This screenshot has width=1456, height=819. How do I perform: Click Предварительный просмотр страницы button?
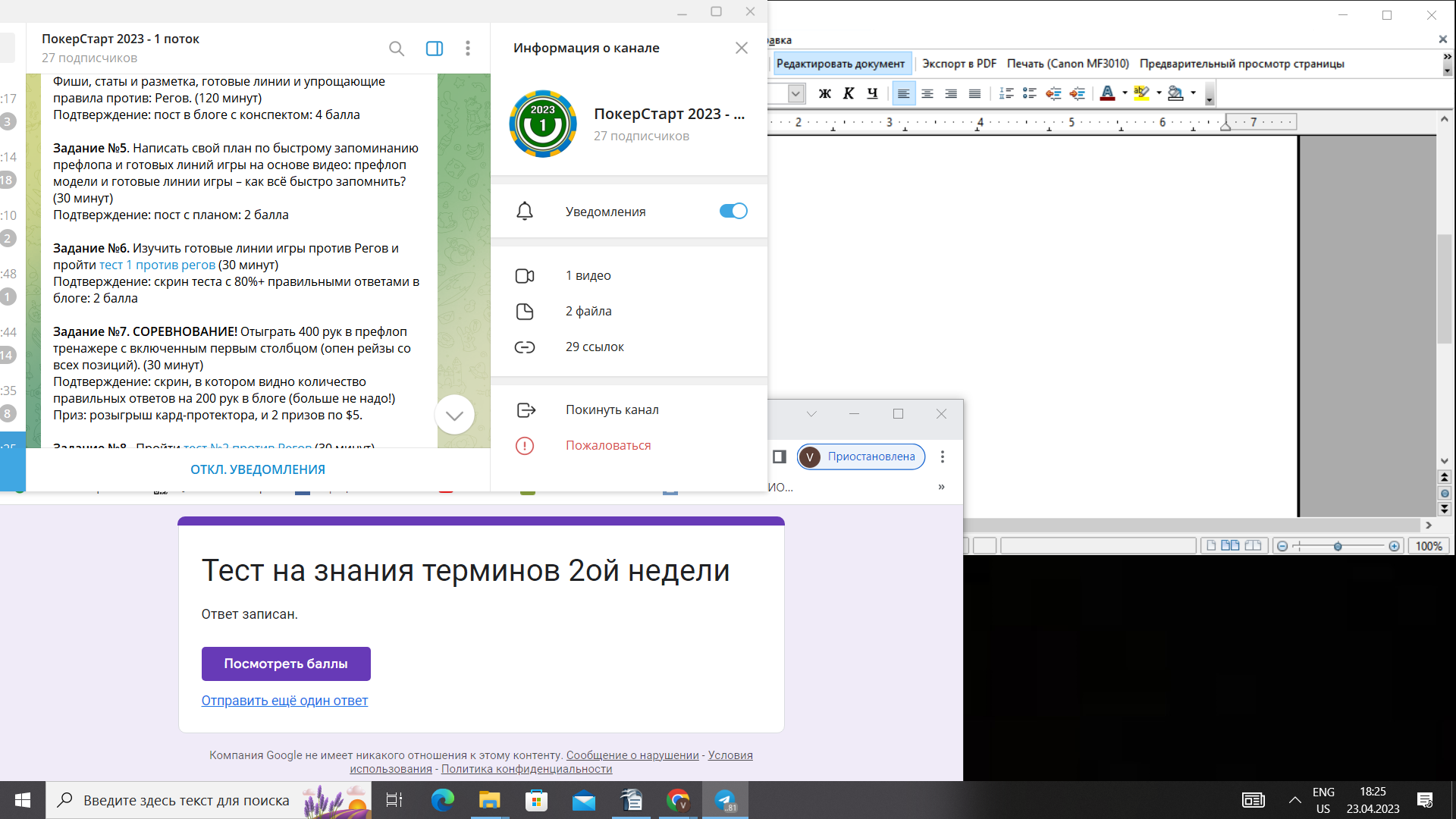pos(1241,64)
